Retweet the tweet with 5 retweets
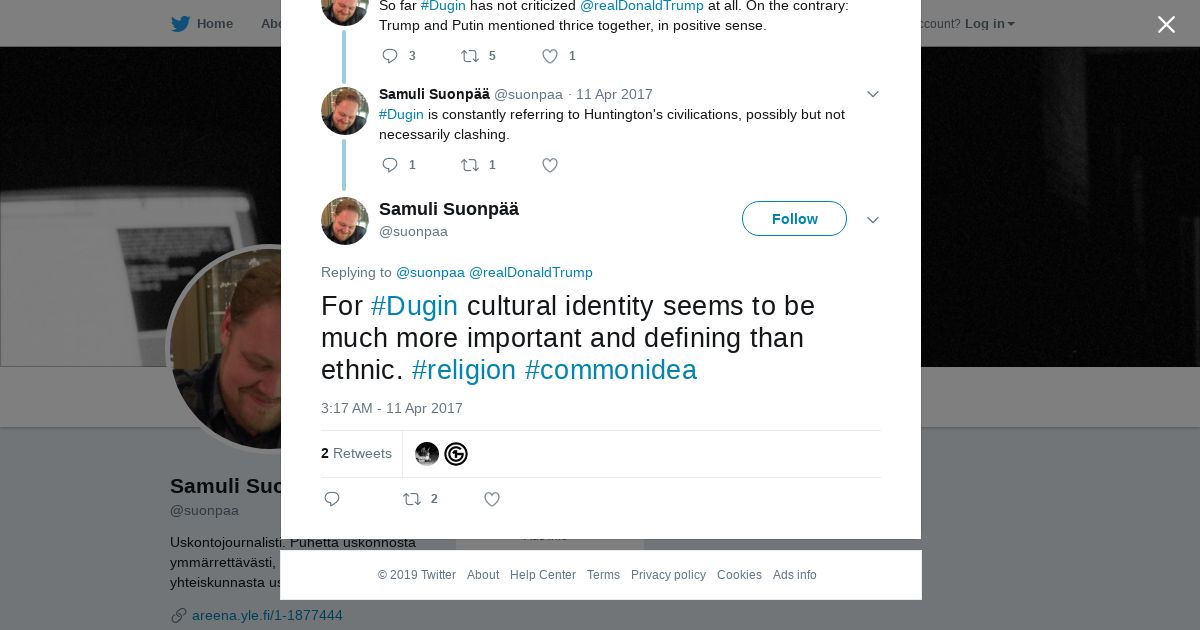Image resolution: width=1200 pixels, height=630 pixels. (478, 56)
